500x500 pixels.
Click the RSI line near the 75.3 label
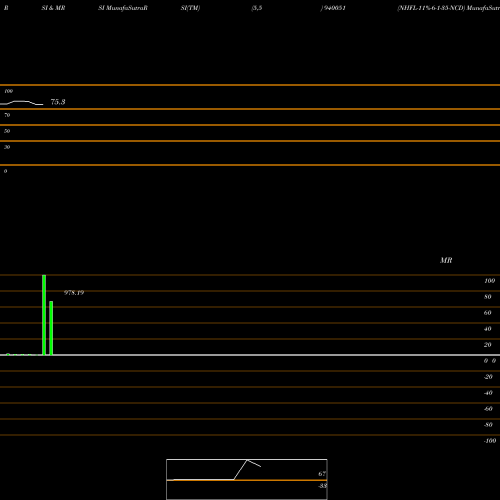pyautogui.click(x=22, y=103)
